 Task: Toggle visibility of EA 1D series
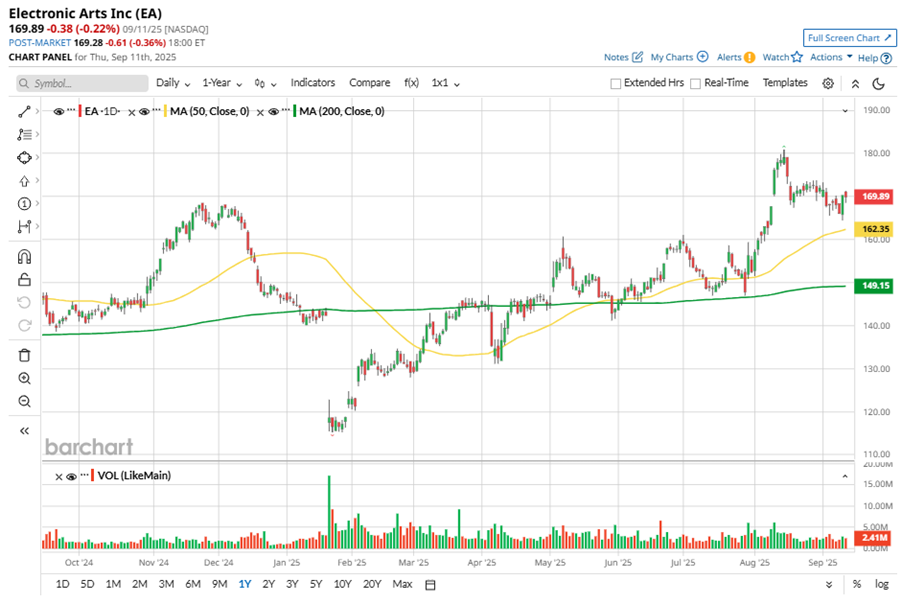click(58, 112)
